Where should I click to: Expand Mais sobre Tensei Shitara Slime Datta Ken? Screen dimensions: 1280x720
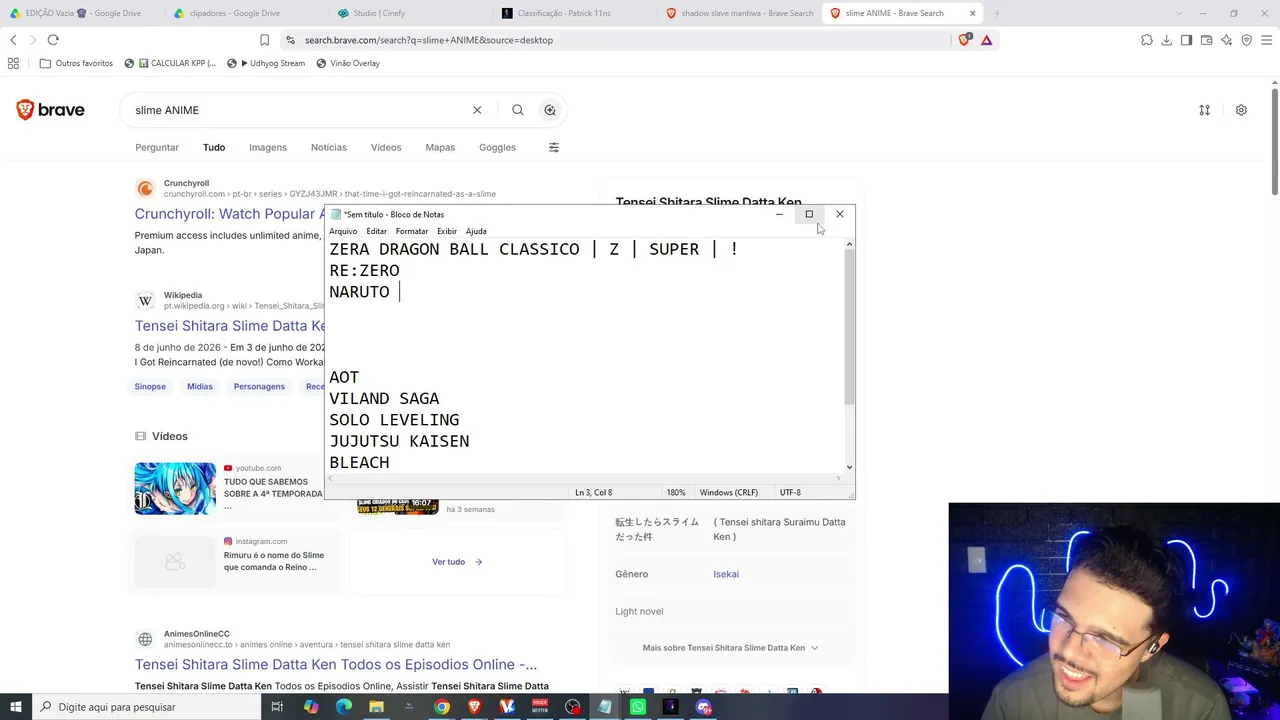pos(730,648)
